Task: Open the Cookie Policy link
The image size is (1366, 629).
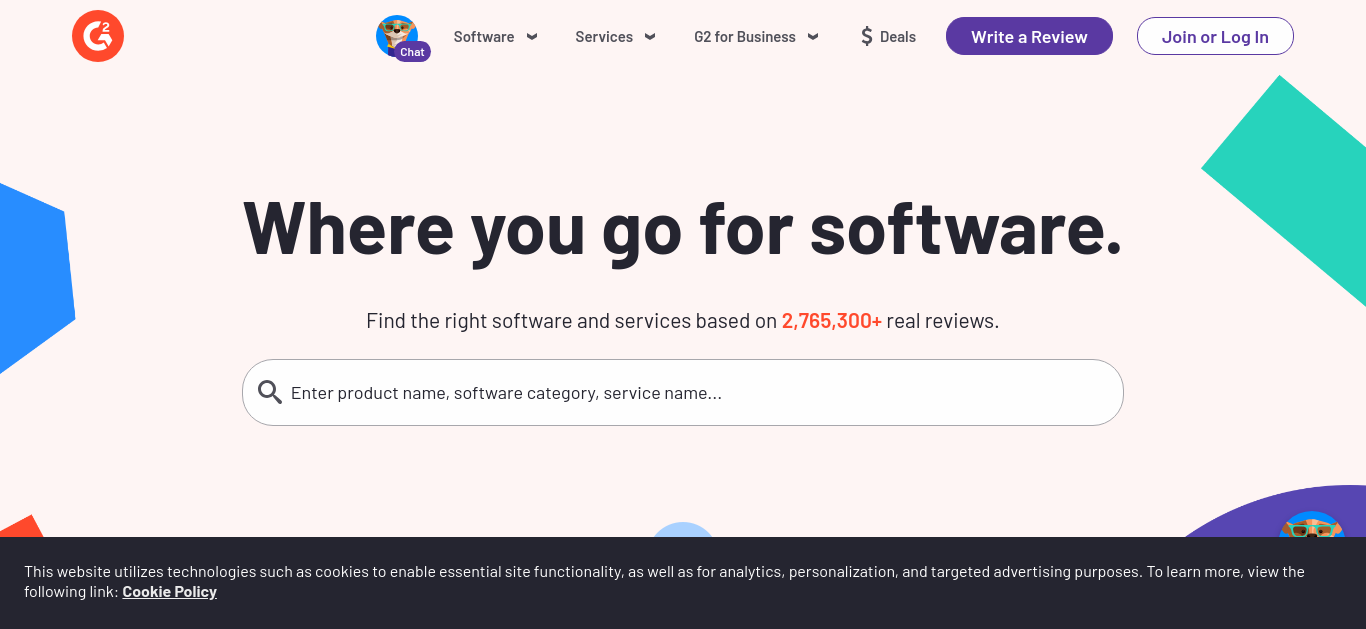Action: 170,591
